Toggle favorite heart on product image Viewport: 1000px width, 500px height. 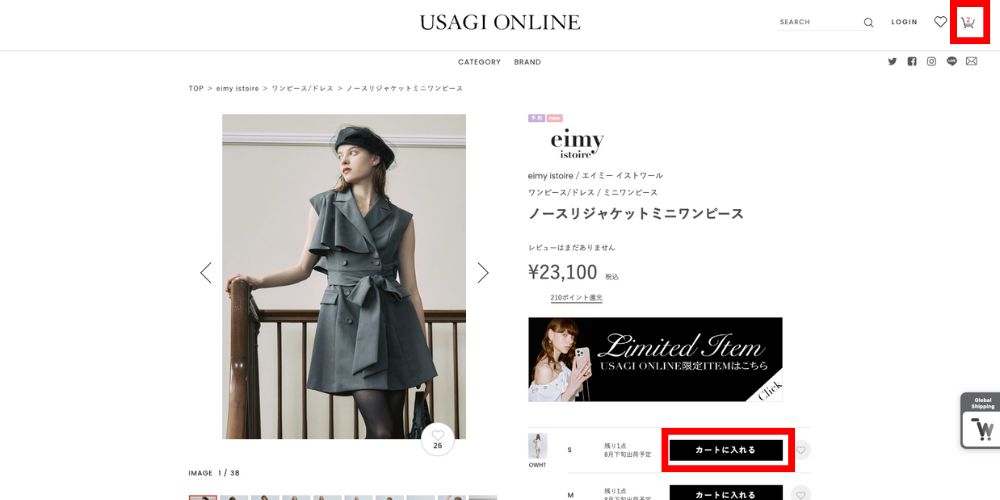[438, 439]
